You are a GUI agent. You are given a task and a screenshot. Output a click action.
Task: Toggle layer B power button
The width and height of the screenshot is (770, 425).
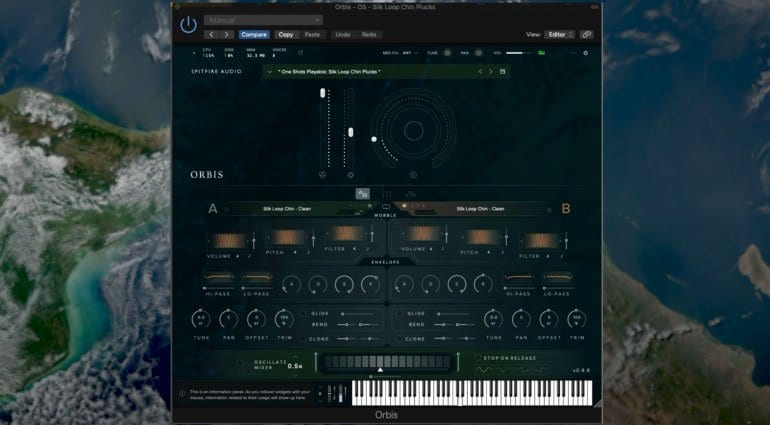tap(549, 210)
